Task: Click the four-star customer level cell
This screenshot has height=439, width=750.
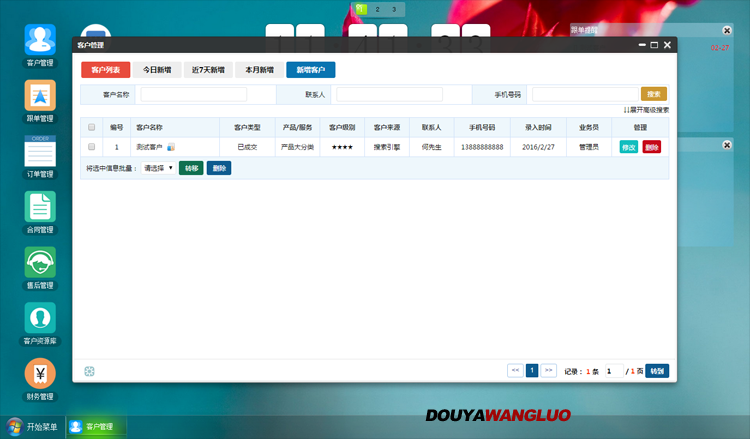Action: tap(342, 147)
